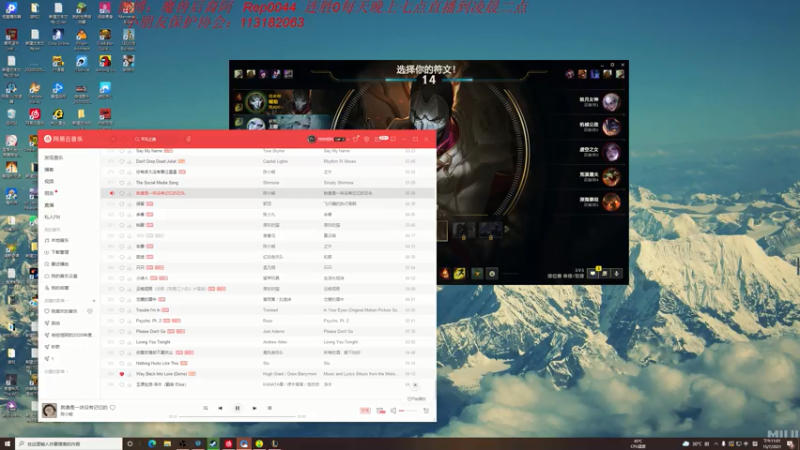Download the song Loving You Tonight
The height and width of the screenshot is (450, 800).
click(x=130, y=342)
